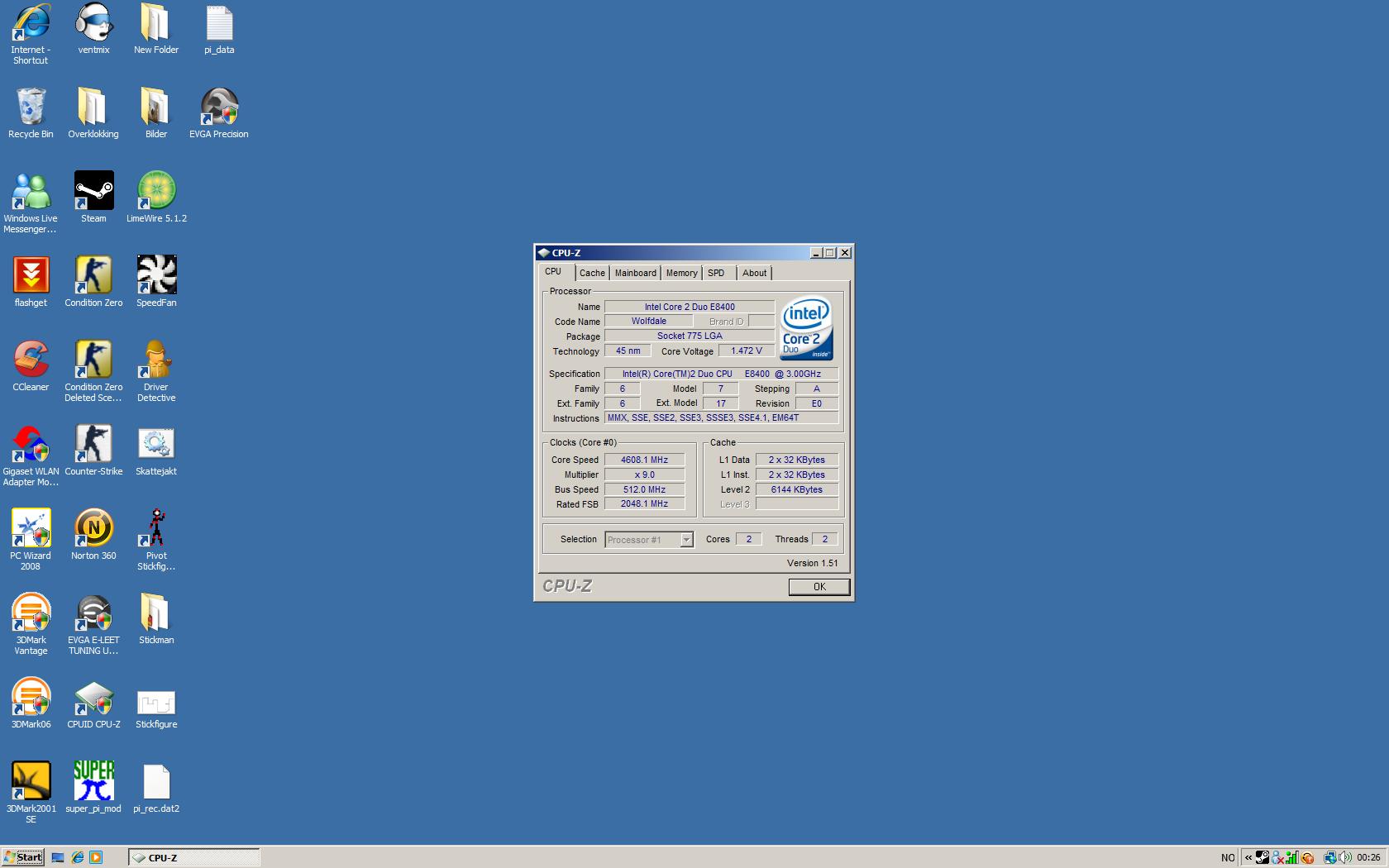Viewport: 1389px width, 868px height.
Task: Select the pi_data file on desktop
Action: 219,29
